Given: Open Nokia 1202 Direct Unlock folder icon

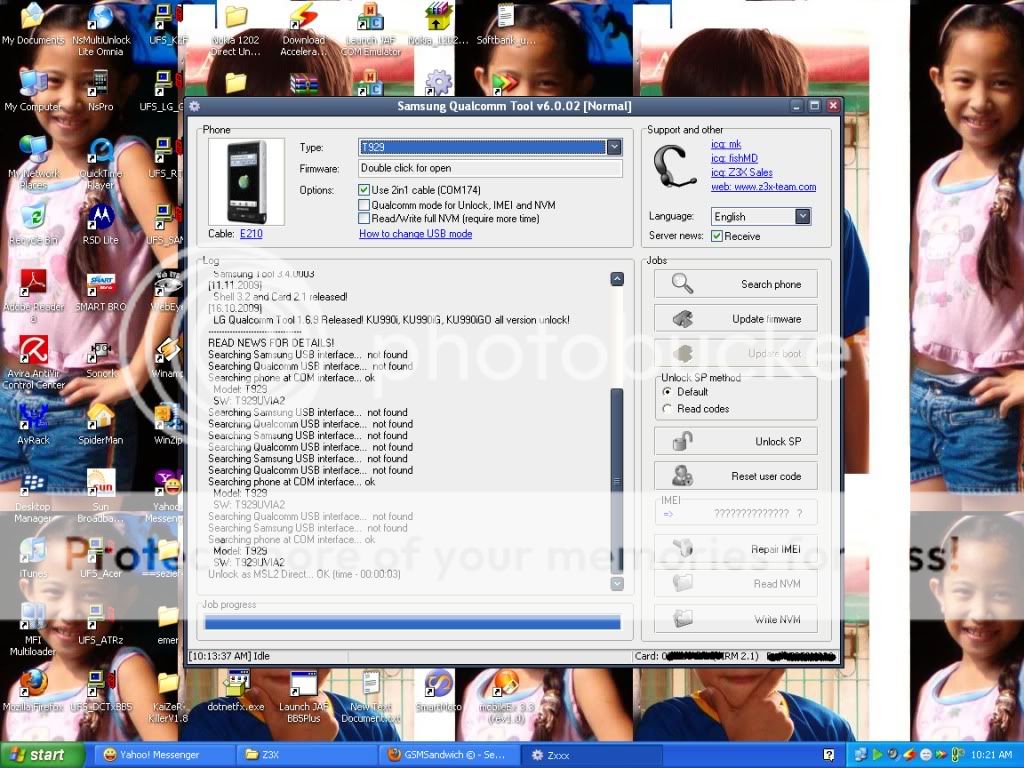Looking at the screenshot, I should click(x=236, y=29).
